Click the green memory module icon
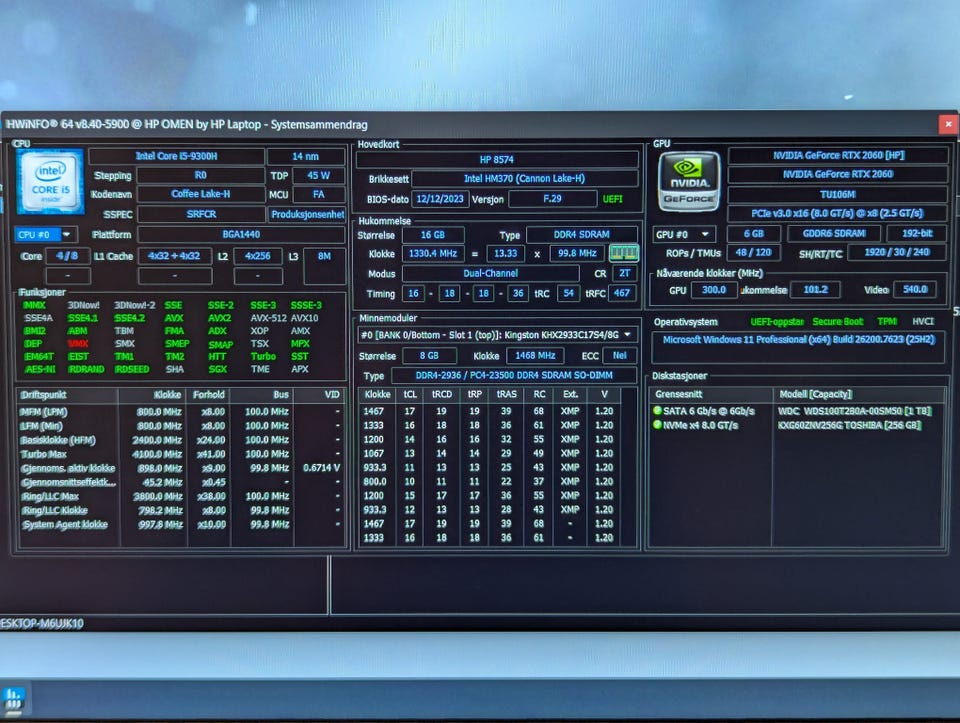Viewport: 960px width, 723px height. [x=623, y=253]
